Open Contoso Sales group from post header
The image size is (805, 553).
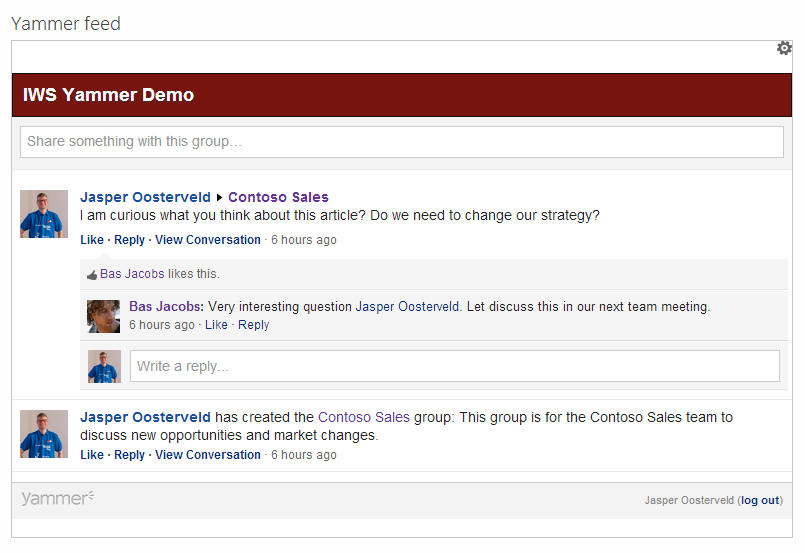(x=278, y=198)
